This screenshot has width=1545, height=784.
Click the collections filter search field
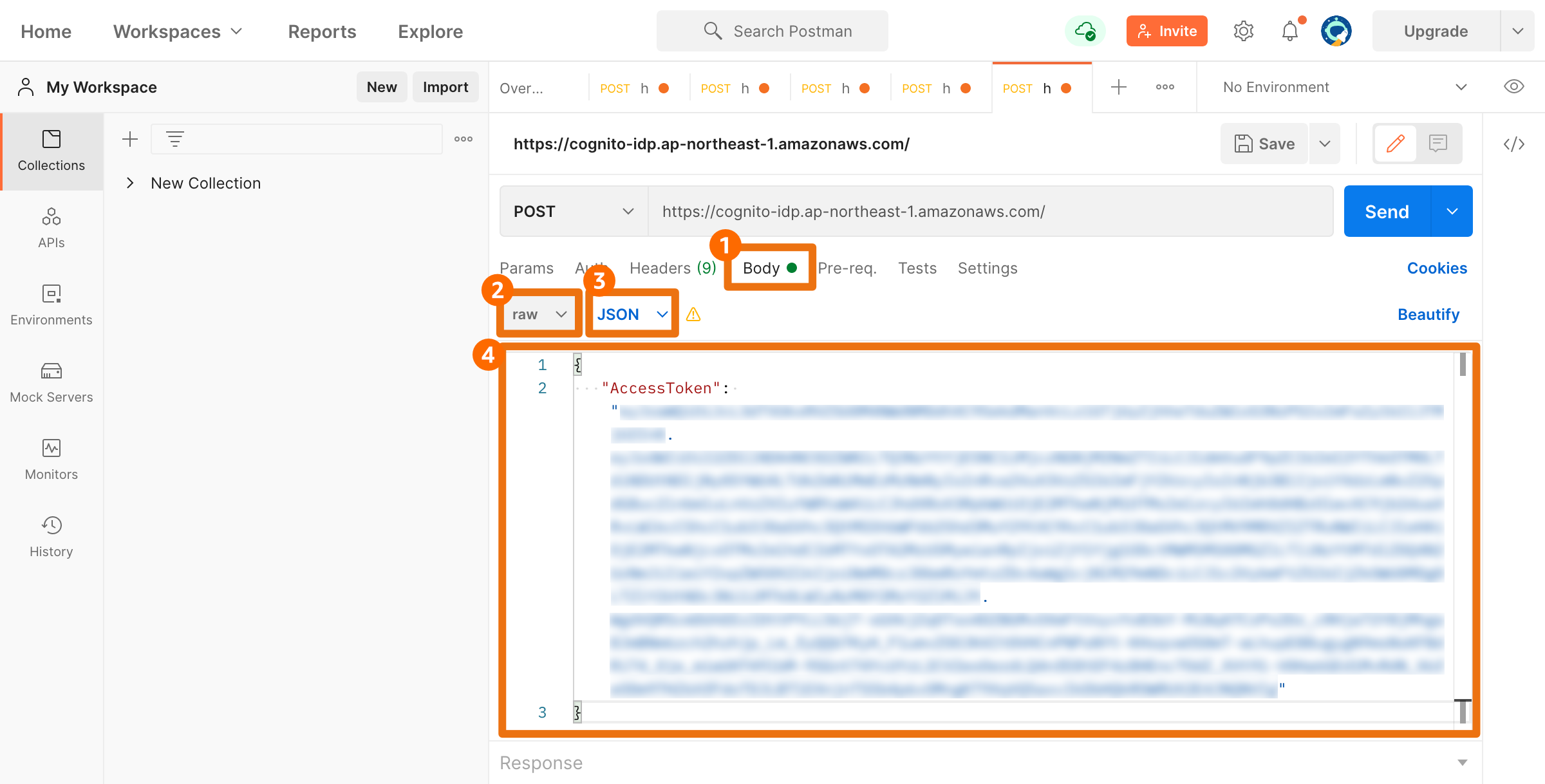(297, 139)
